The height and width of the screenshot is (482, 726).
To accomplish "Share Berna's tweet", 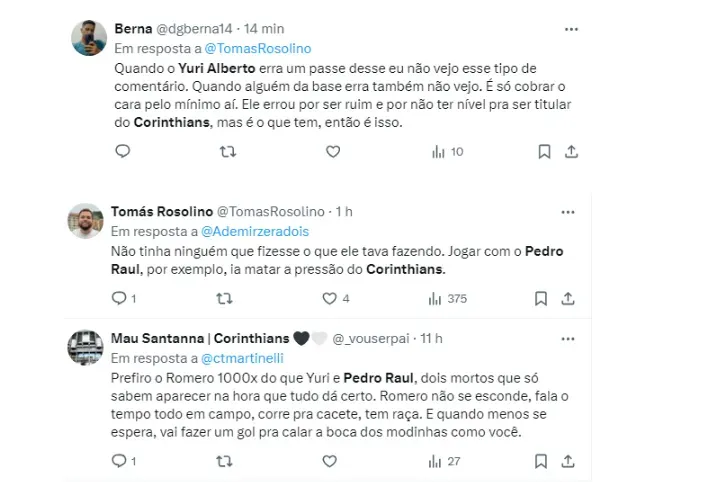I will click(x=570, y=152).
